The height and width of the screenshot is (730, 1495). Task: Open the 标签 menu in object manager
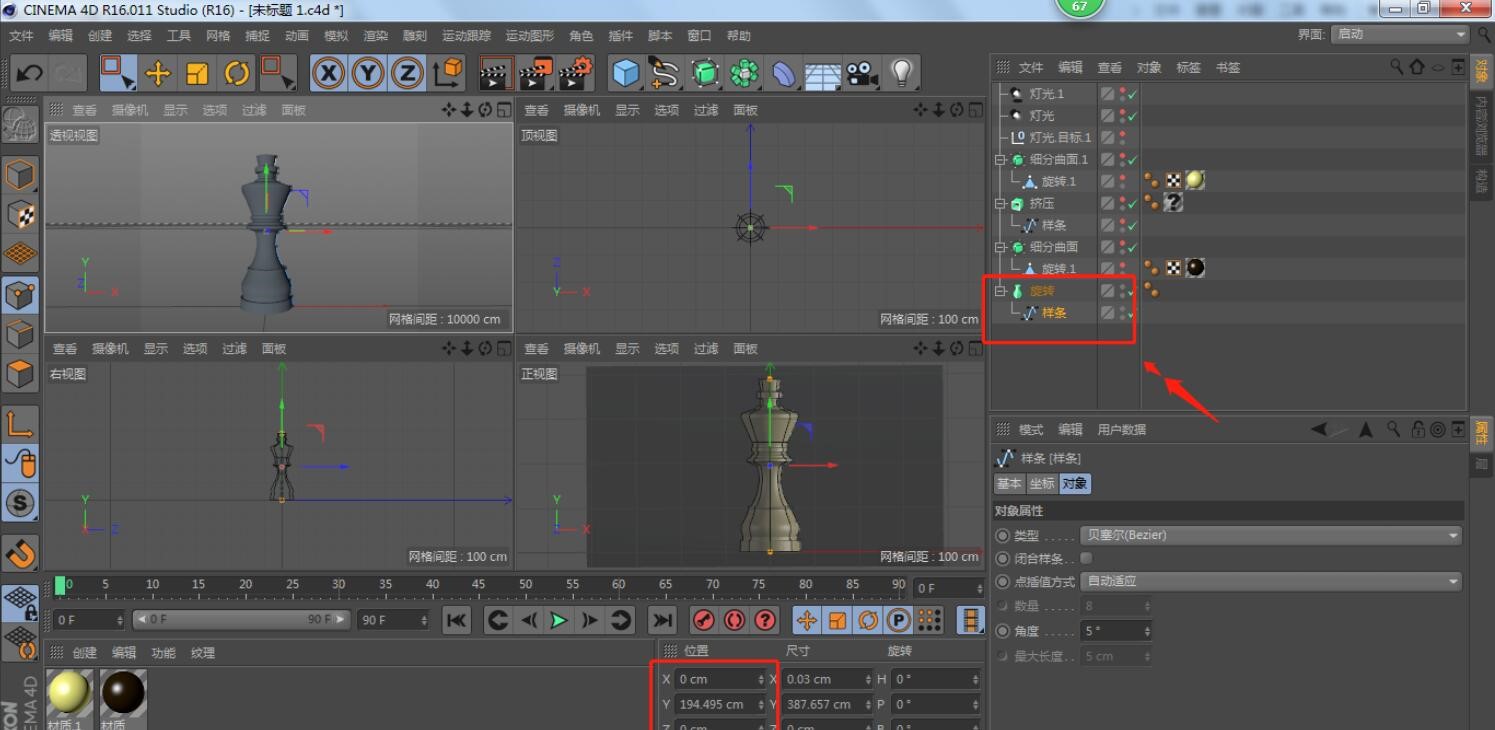[x=1188, y=67]
